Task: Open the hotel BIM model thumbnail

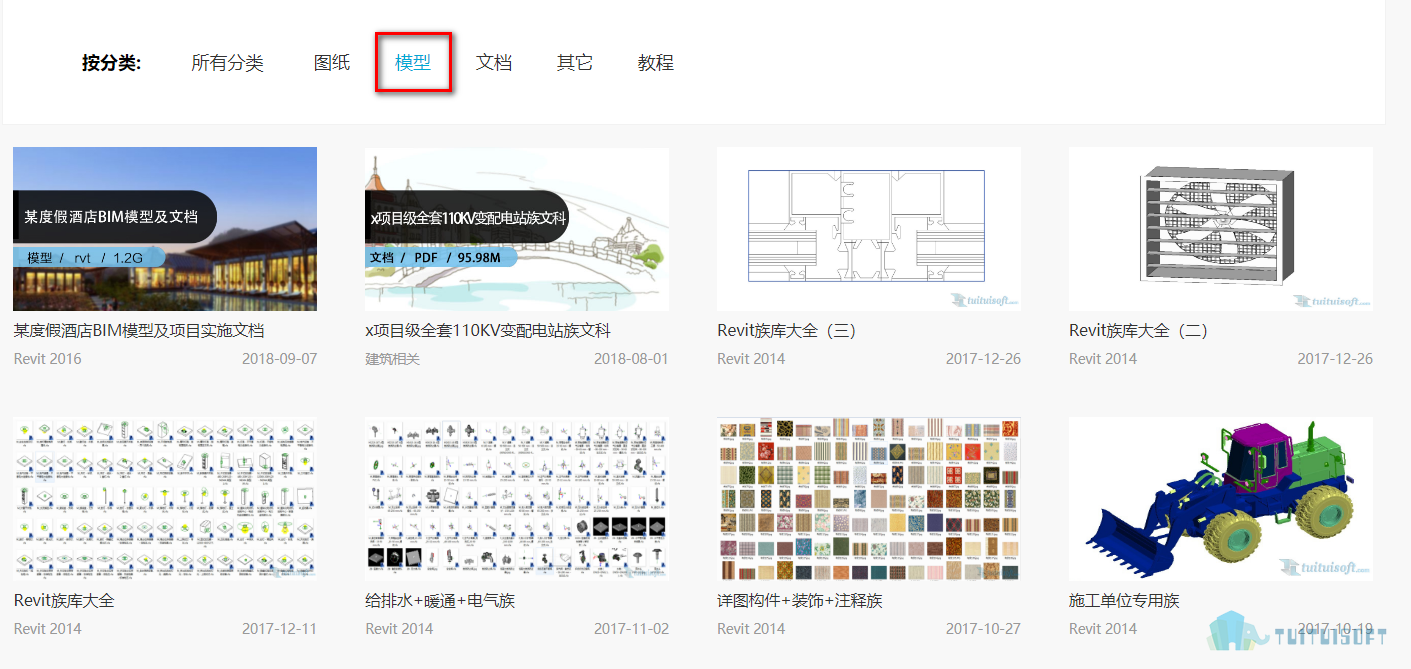Action: 165,229
